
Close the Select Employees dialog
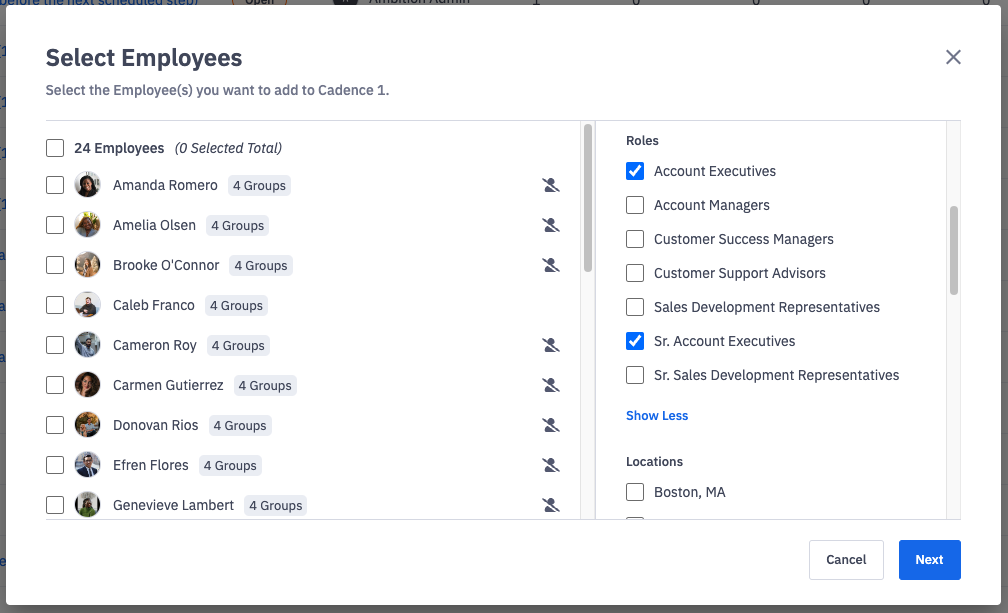coord(953,57)
